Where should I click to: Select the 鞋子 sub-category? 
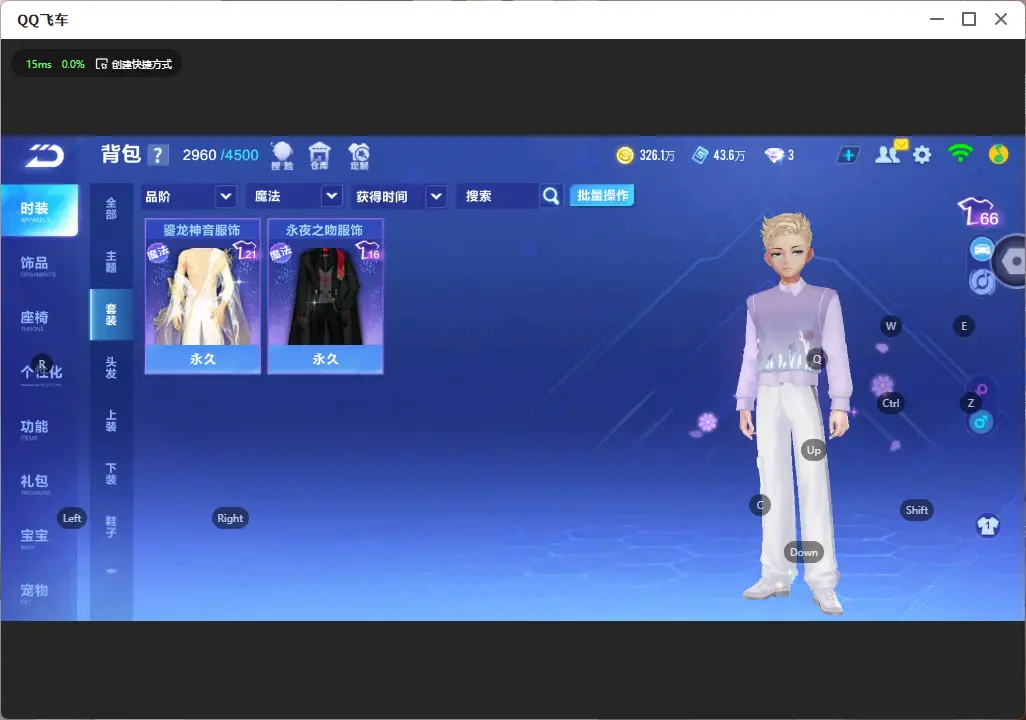tap(111, 527)
